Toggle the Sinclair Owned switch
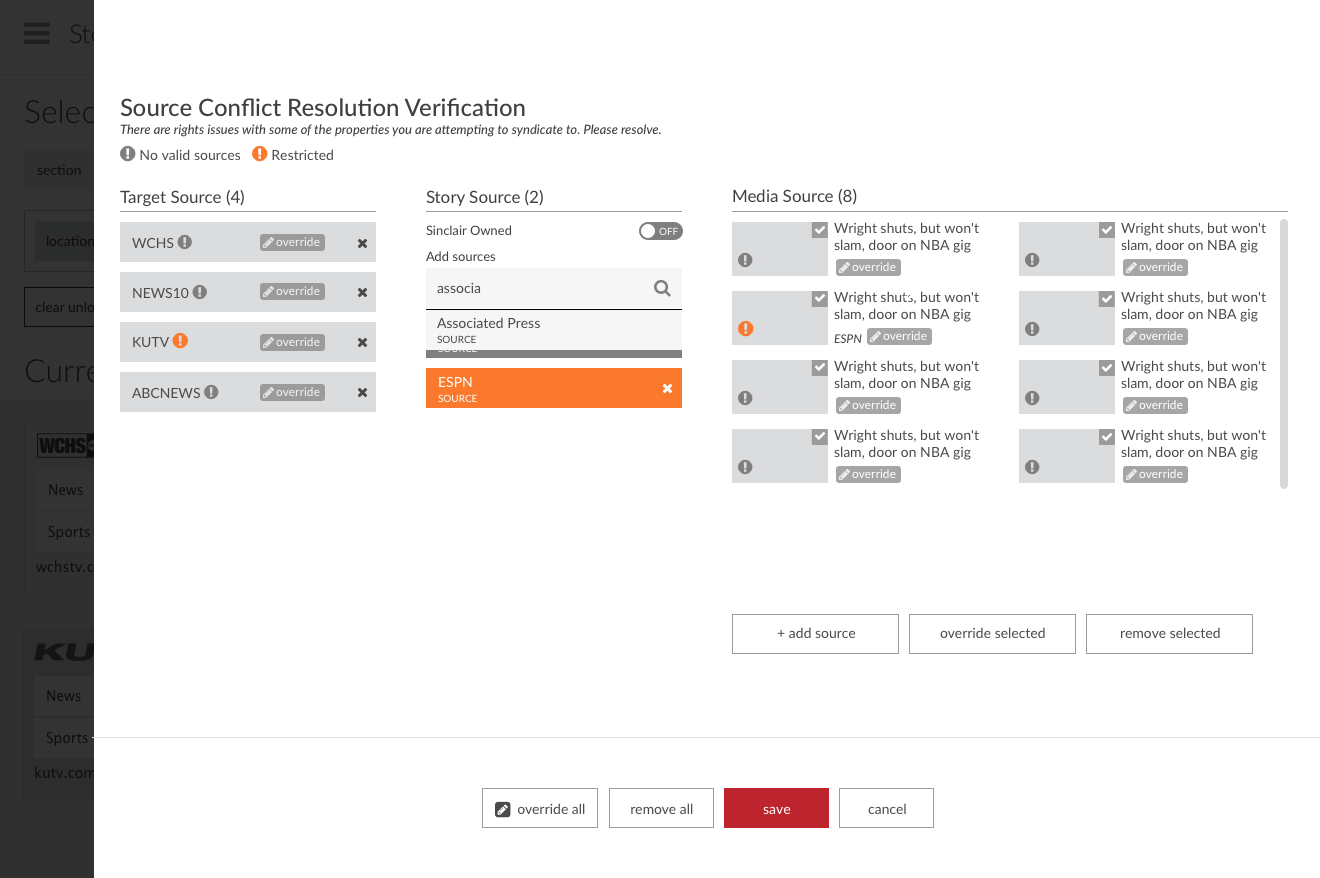 point(660,231)
